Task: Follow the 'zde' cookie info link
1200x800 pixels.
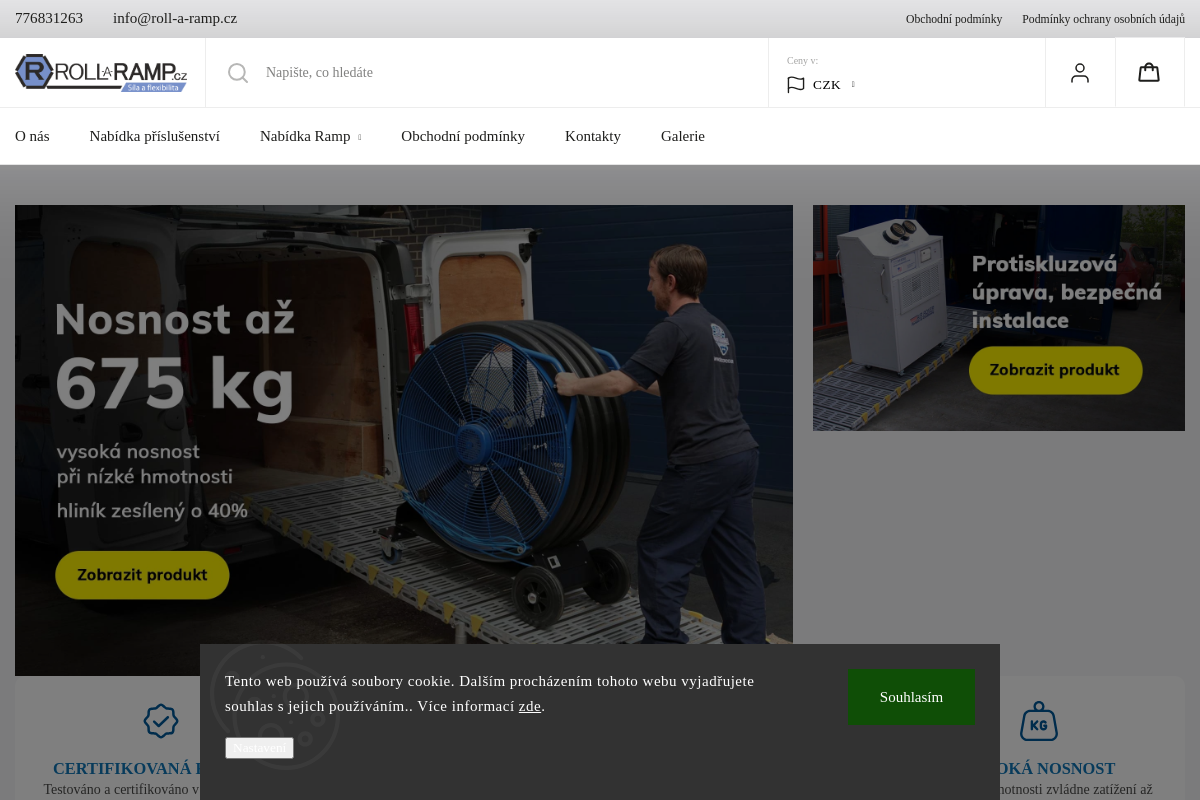Action: tap(530, 706)
